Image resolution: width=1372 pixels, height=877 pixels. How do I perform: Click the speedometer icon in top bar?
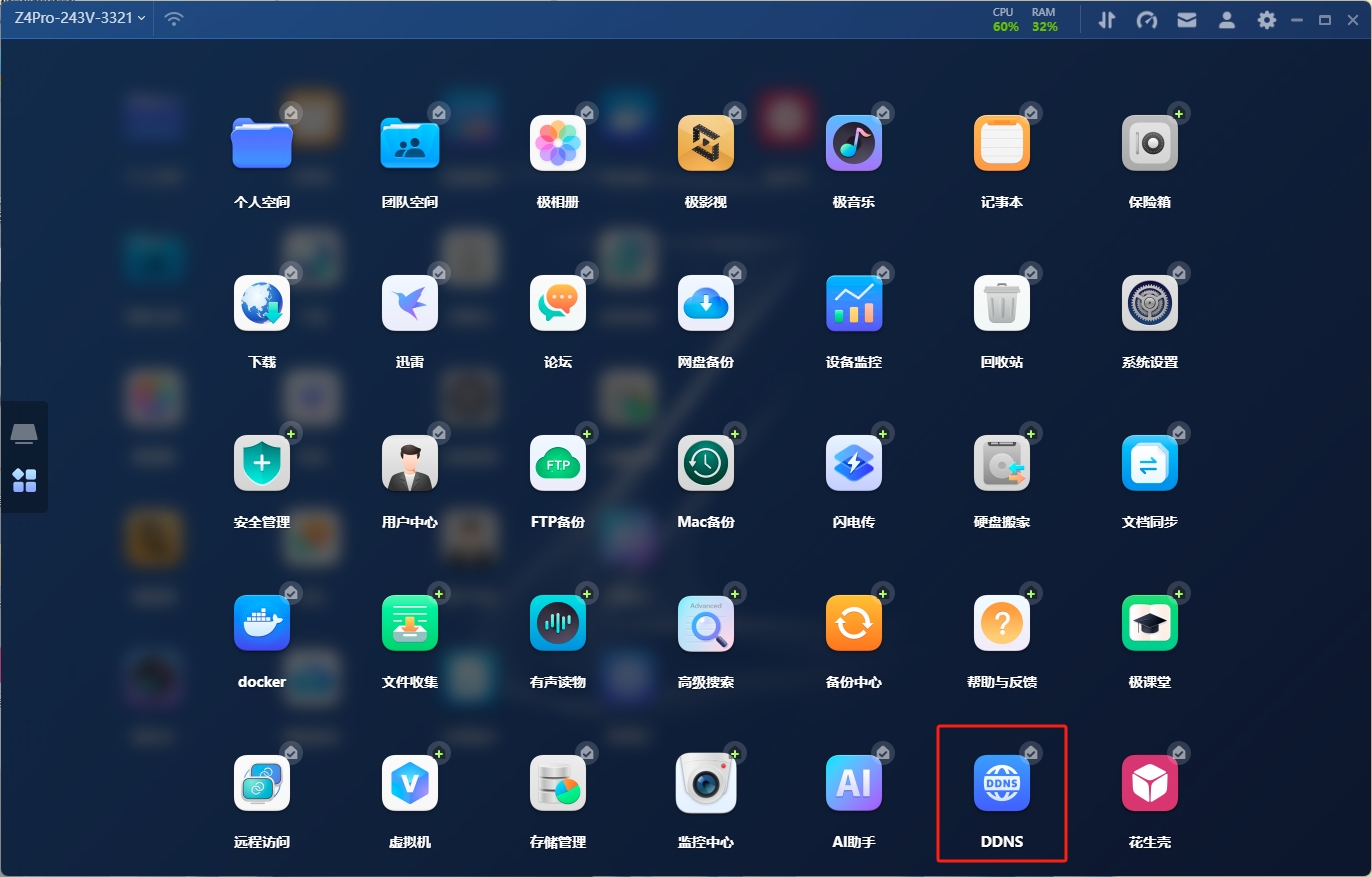point(1147,20)
